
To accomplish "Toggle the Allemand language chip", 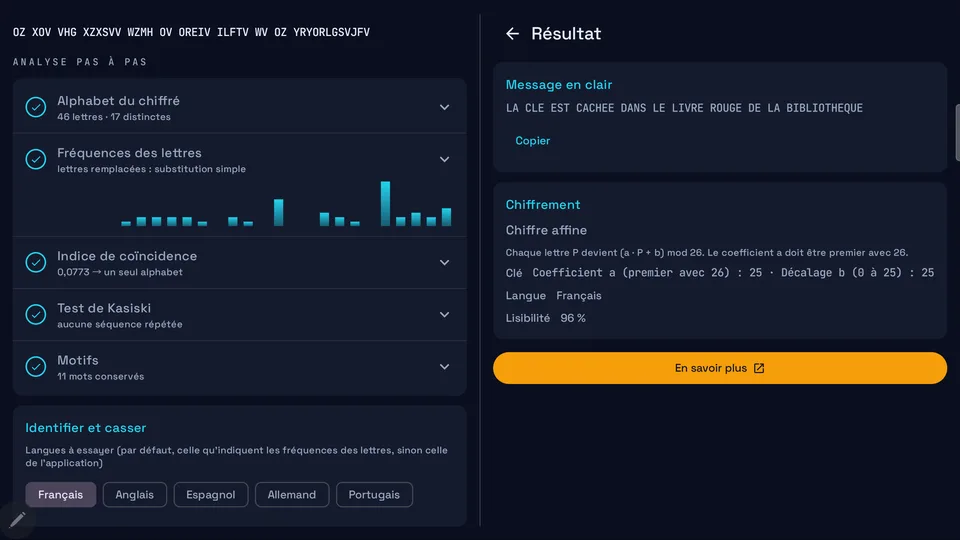I will click(x=292, y=495).
